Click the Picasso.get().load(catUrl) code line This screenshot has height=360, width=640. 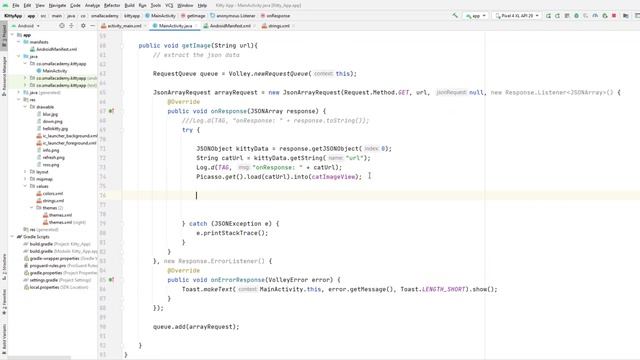pos(279,177)
